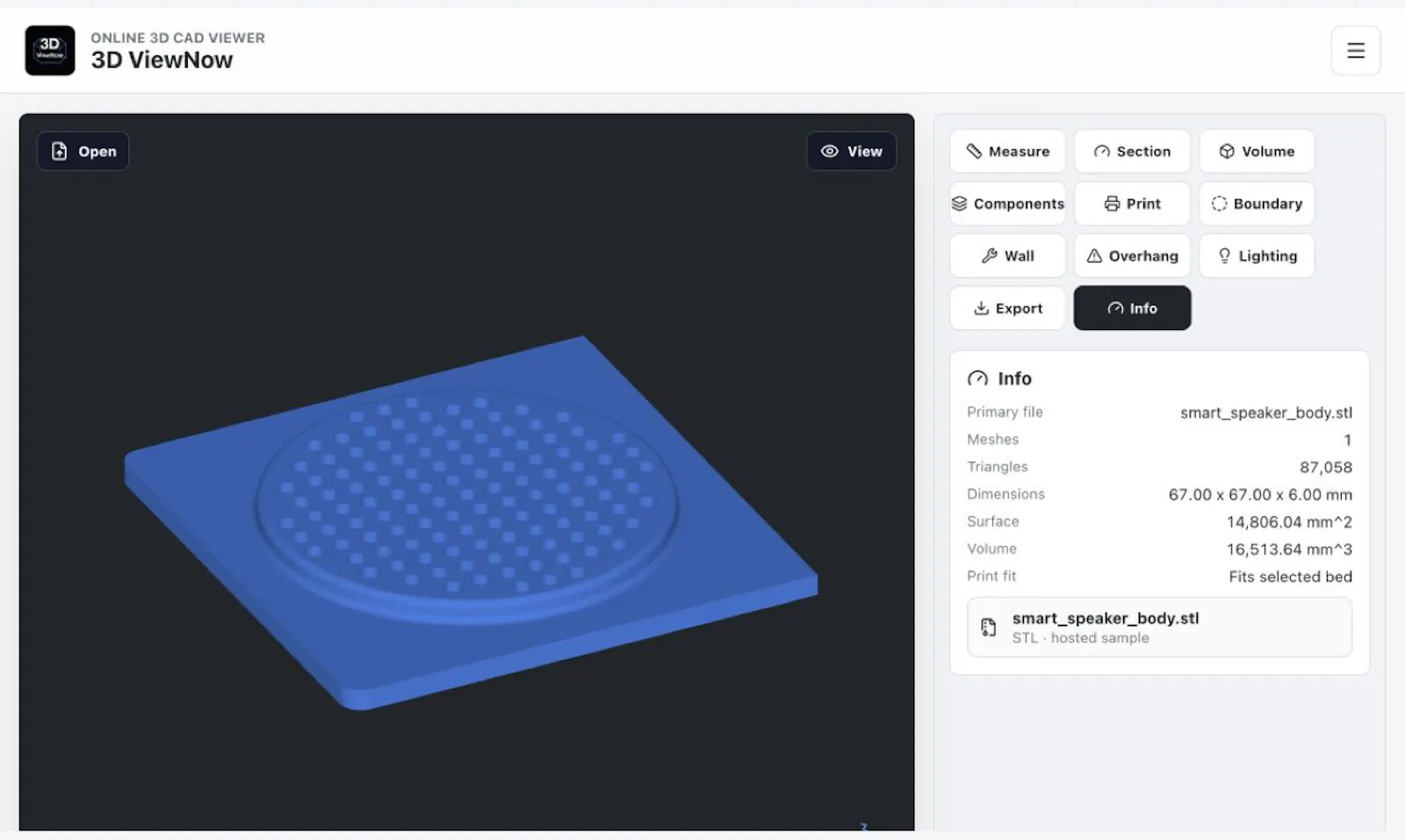Click the Meshes count value 1
1405x840 pixels.
pos(1348,440)
